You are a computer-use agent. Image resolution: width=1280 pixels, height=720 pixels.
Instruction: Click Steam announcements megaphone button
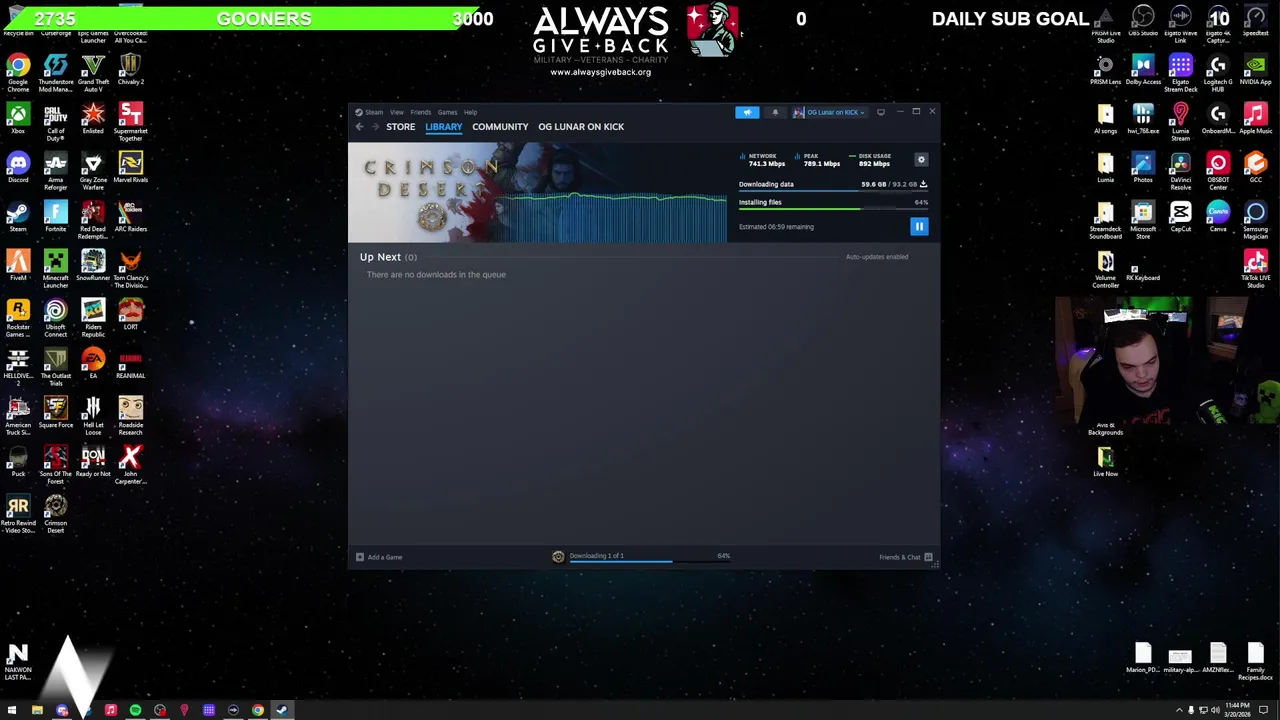[747, 112]
